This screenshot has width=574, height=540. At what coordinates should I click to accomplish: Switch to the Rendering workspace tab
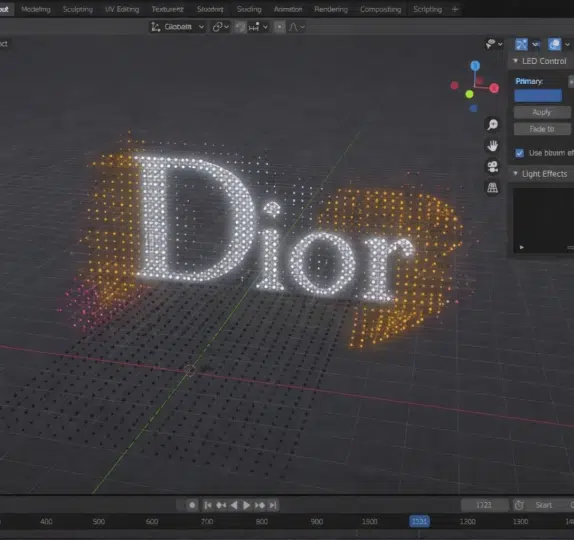(331, 9)
